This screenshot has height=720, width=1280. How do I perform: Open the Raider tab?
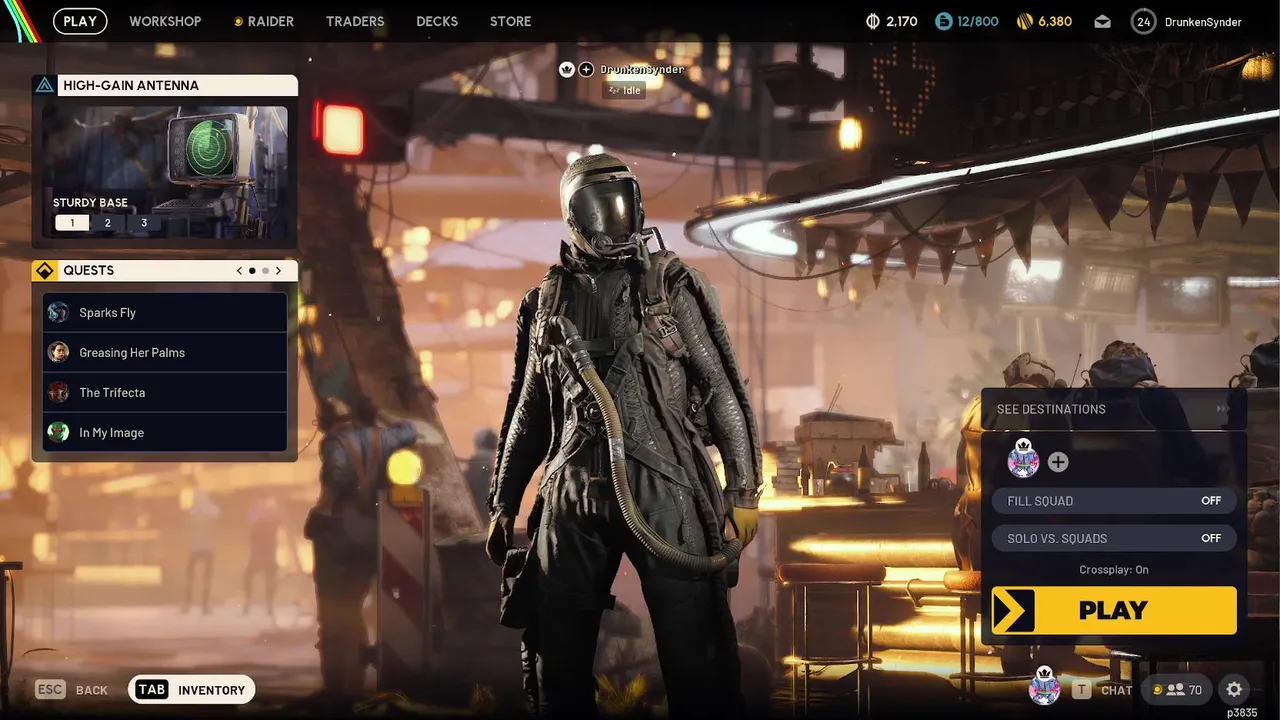[x=264, y=21]
